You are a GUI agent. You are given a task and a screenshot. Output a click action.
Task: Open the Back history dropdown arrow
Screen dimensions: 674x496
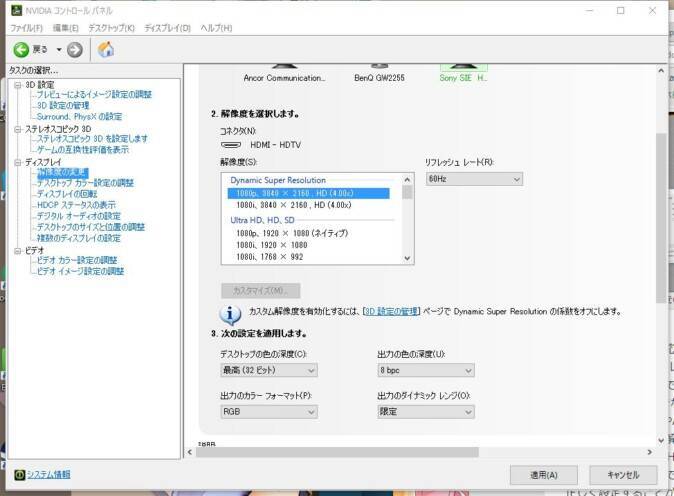pyautogui.click(x=59, y=50)
